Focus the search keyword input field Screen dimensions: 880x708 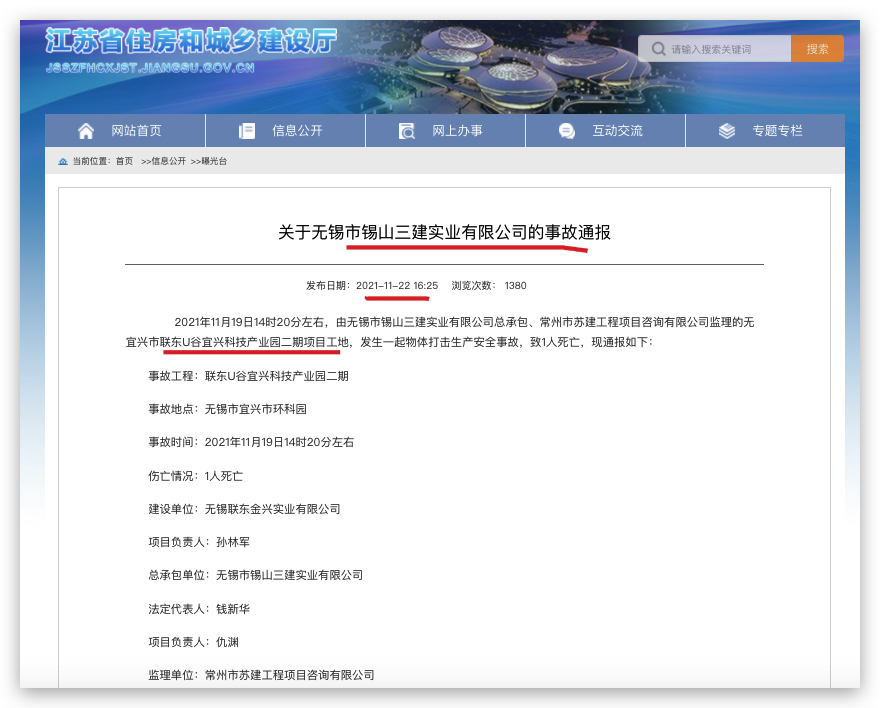click(726, 49)
